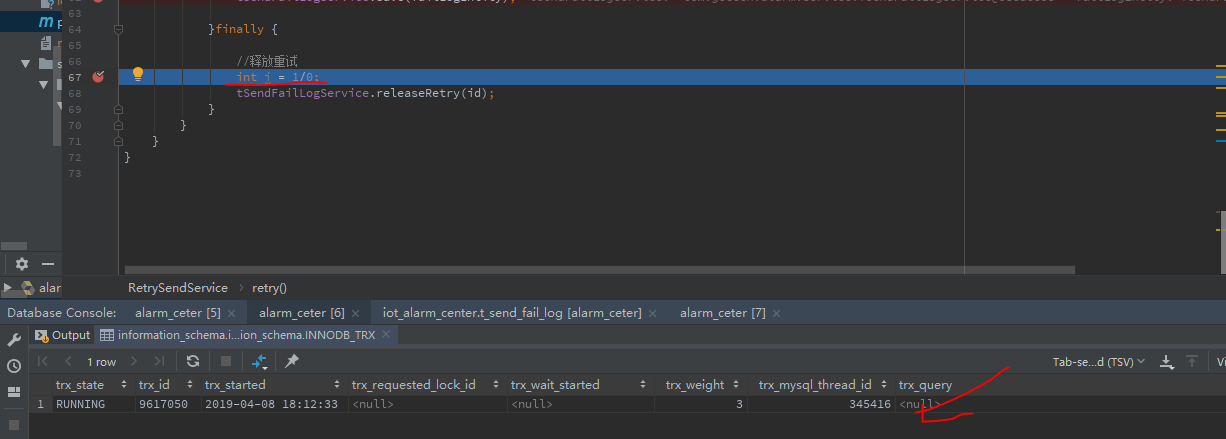
Task: Click the yellow light bulb intention icon
Action: pyautogui.click(x=138, y=75)
